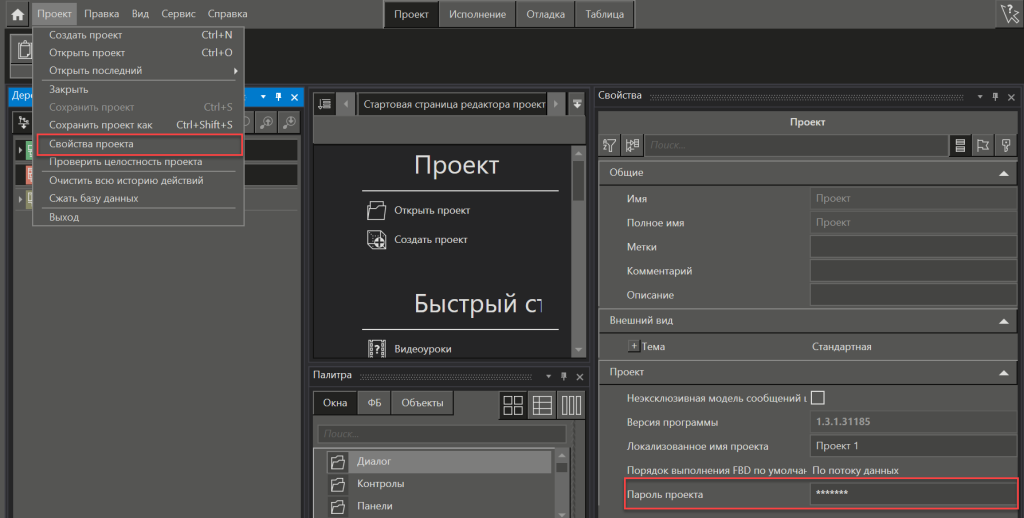This screenshot has width=1024, height=518.
Task: Click the Создать проект link on the start page
Action: pyautogui.click(x=431, y=239)
